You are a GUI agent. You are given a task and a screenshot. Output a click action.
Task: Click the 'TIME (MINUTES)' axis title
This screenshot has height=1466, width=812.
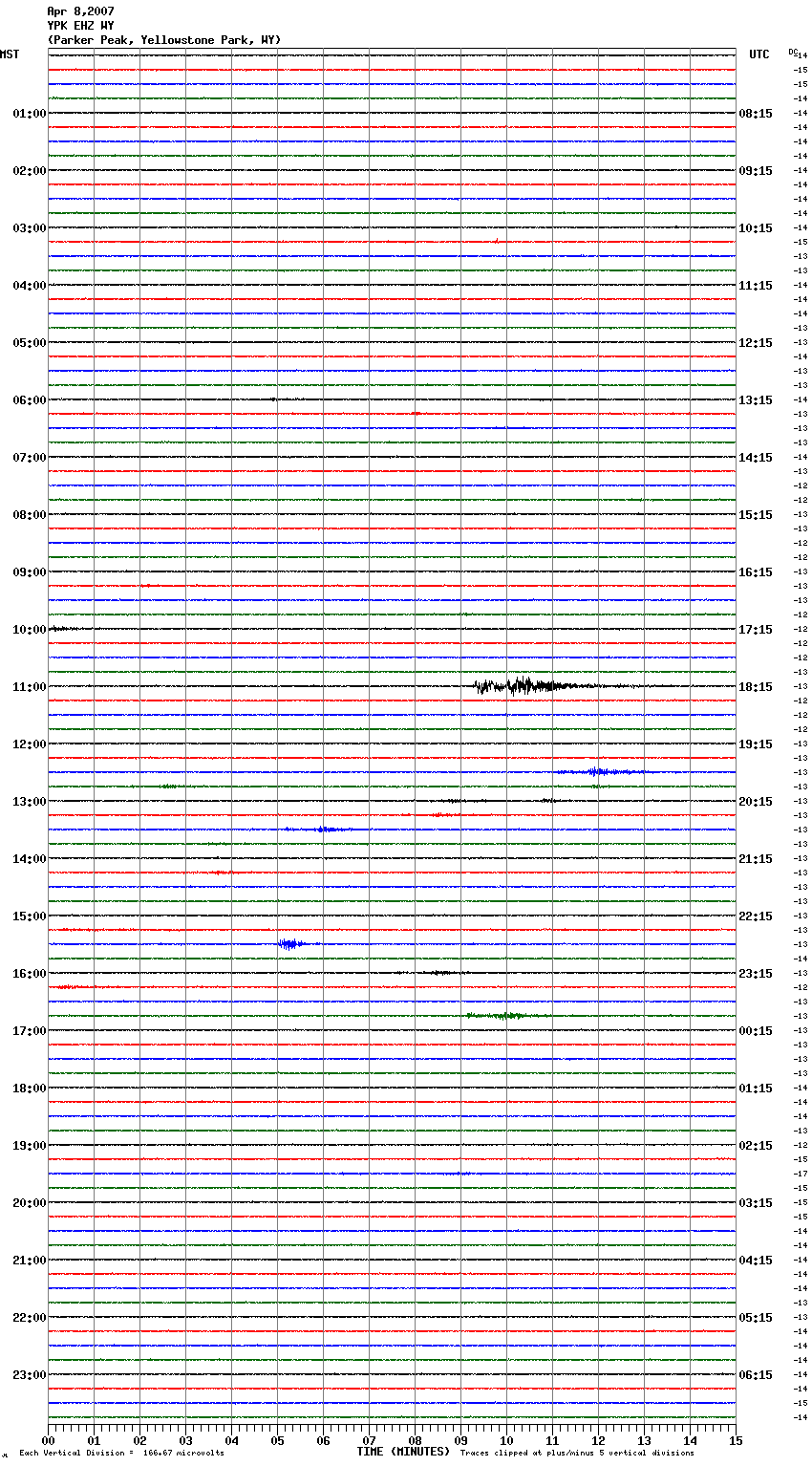pos(403,1452)
